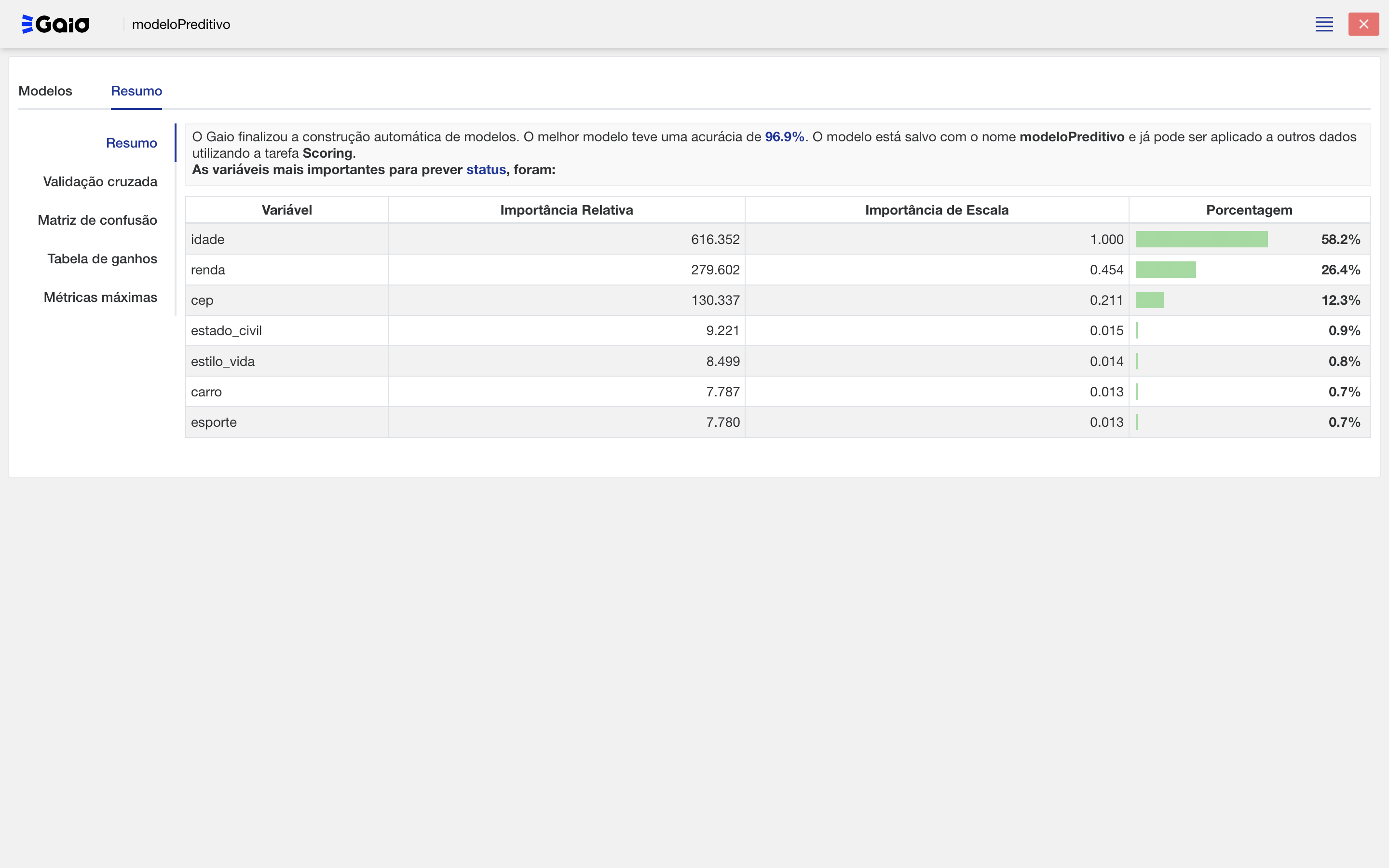Click the status variable link

[486, 169]
